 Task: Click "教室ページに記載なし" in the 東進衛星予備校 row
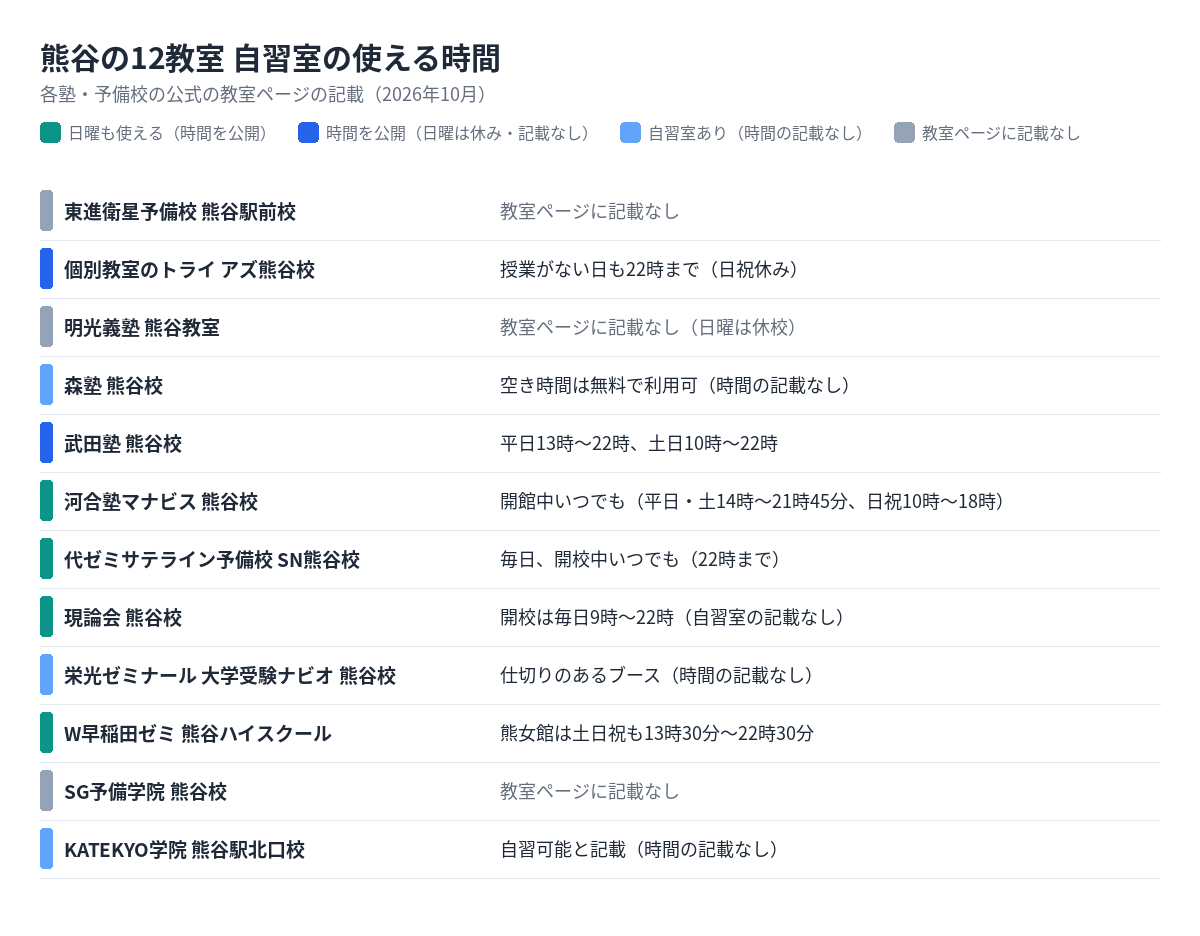point(590,211)
